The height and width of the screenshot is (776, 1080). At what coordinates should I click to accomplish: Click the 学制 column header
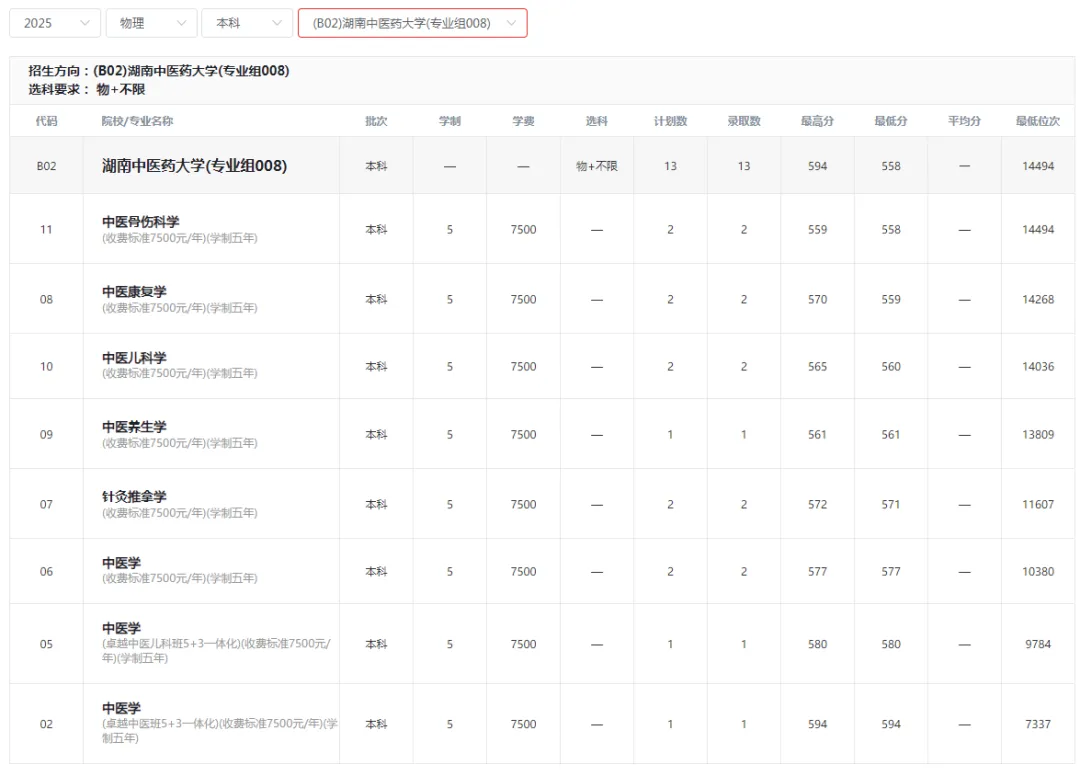tap(450, 121)
